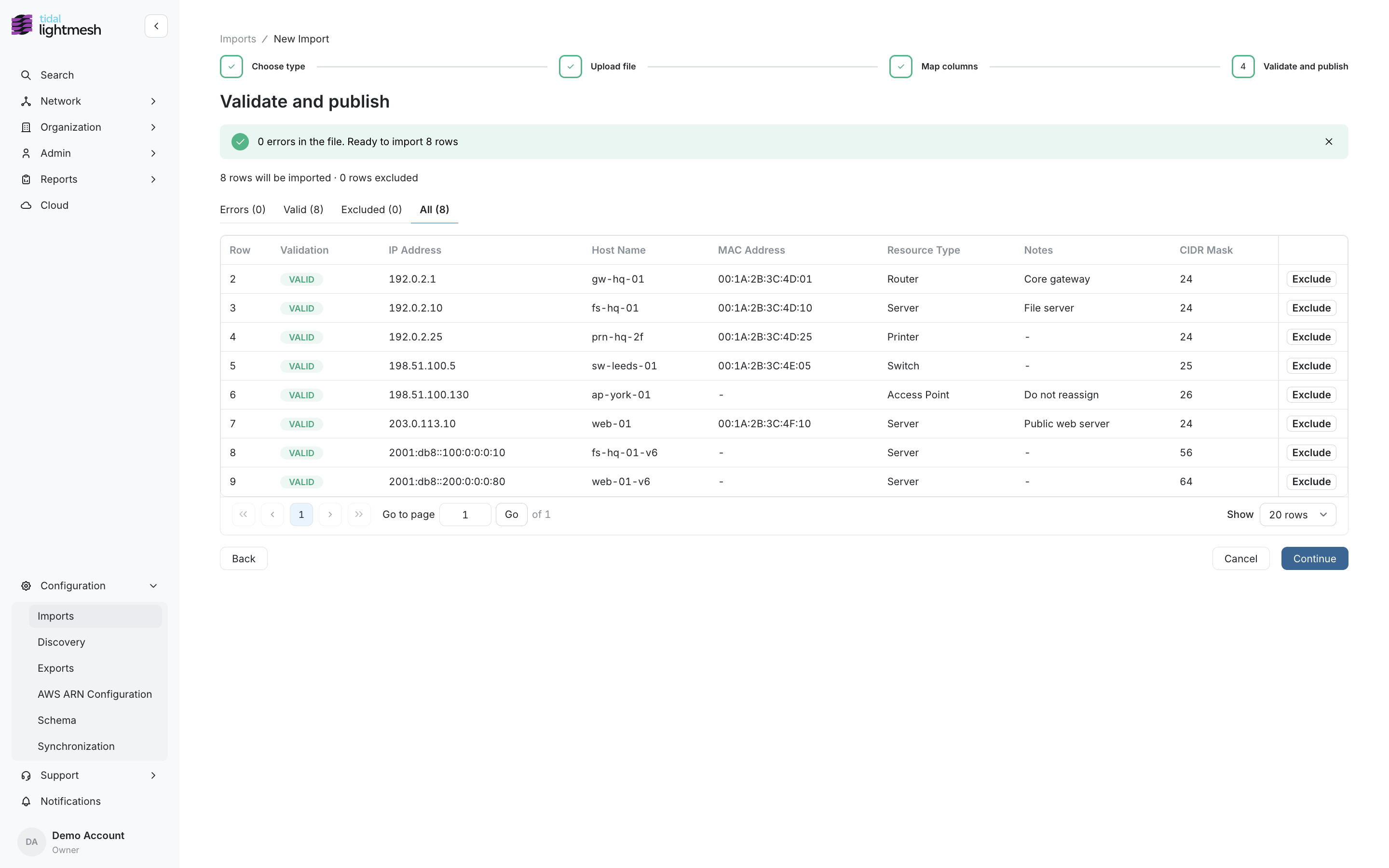Click the Map columns completed step icon
Screen dimensions: 1389x868
coord(900,67)
